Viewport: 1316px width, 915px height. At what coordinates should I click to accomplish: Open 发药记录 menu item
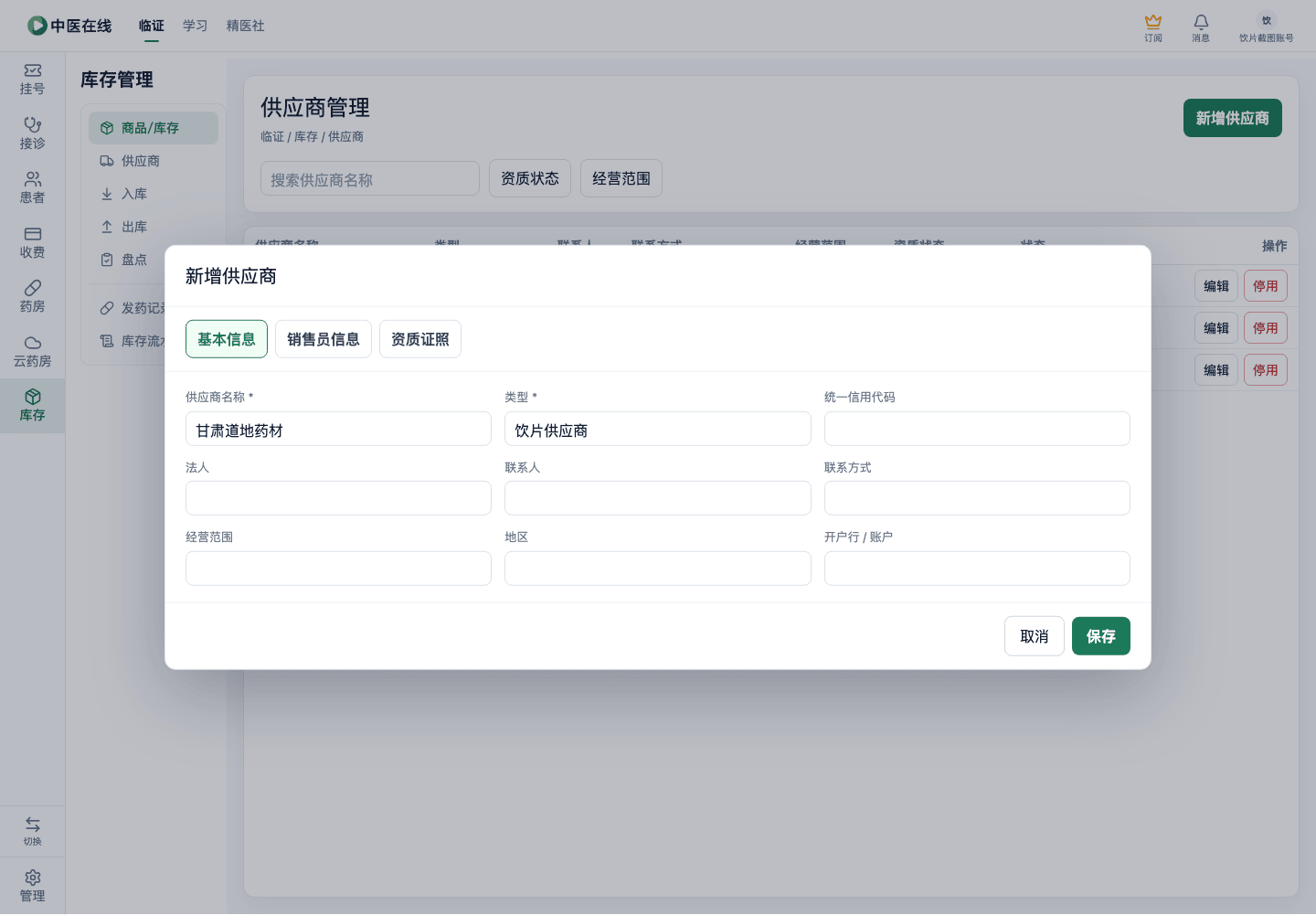(128, 308)
